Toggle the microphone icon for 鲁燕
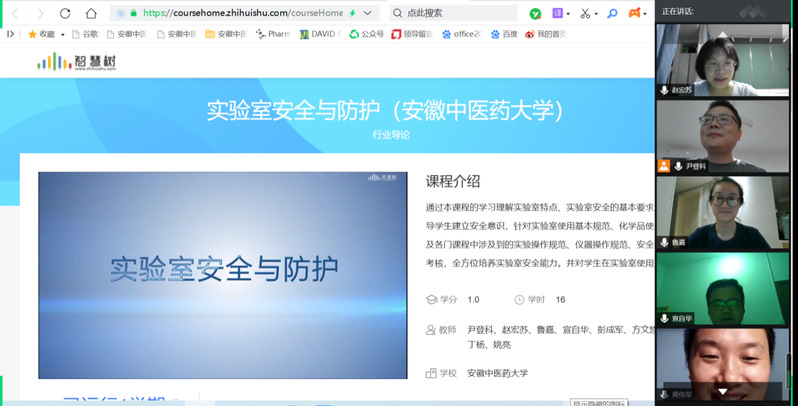Image resolution: width=798 pixels, height=406 pixels. point(664,243)
